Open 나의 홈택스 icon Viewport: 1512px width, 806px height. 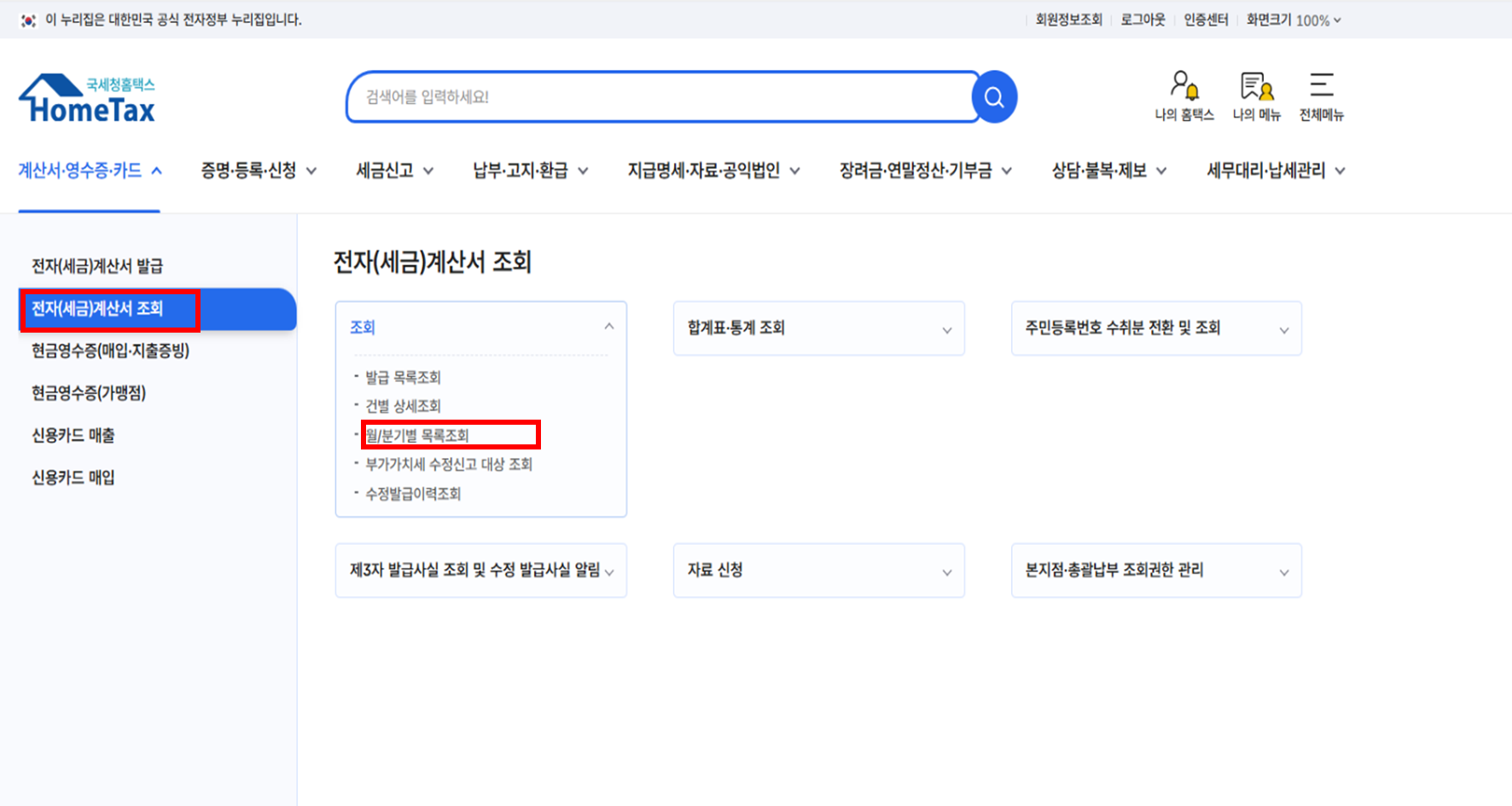click(x=1183, y=96)
